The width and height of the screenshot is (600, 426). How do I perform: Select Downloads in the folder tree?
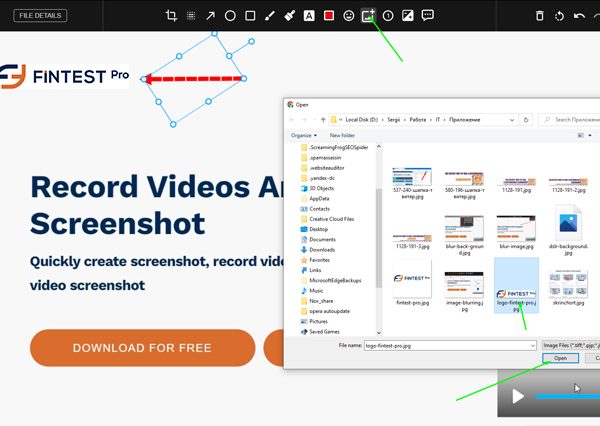[x=322, y=249]
